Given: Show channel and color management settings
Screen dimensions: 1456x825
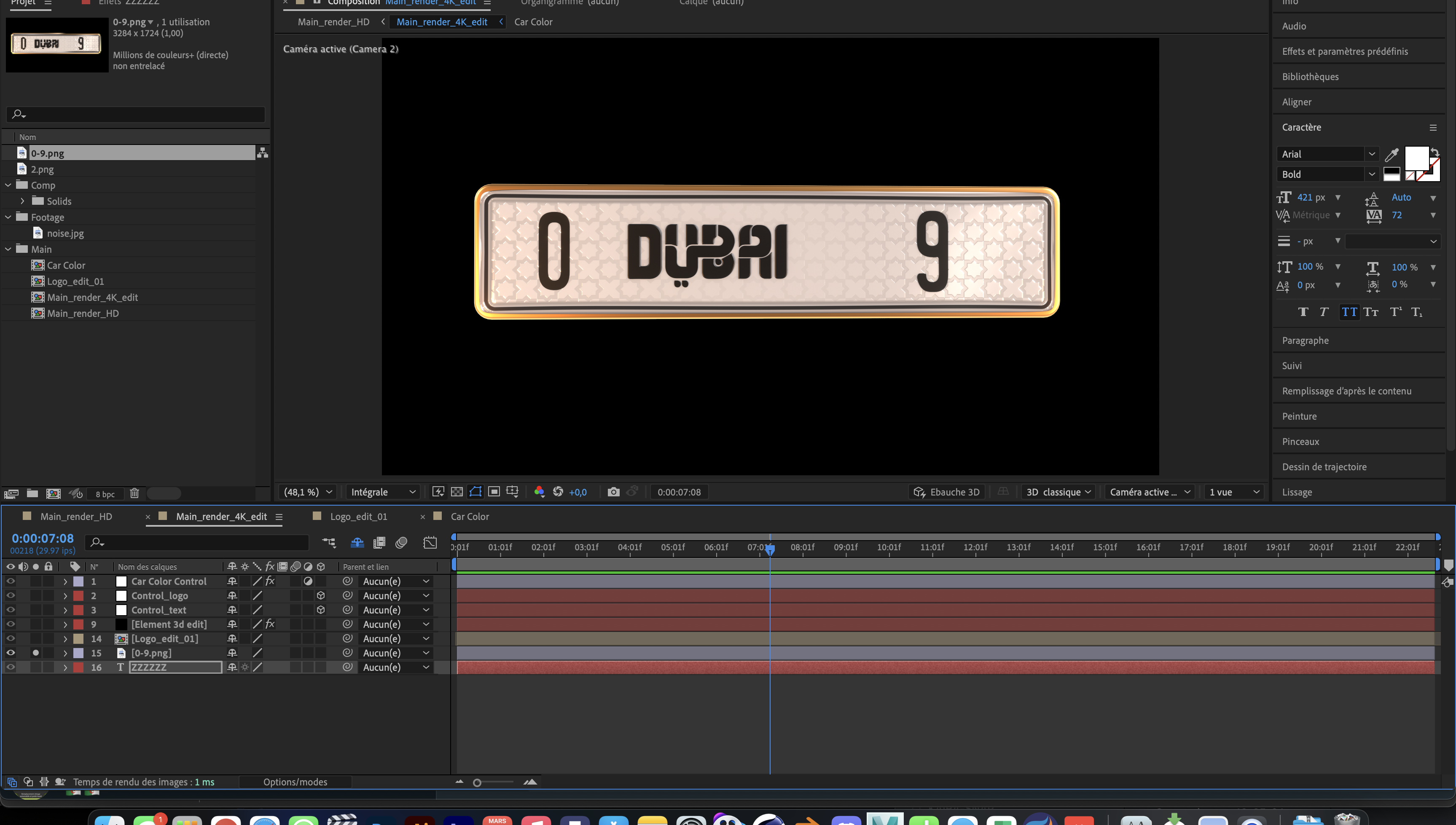Looking at the screenshot, I should click(x=539, y=492).
